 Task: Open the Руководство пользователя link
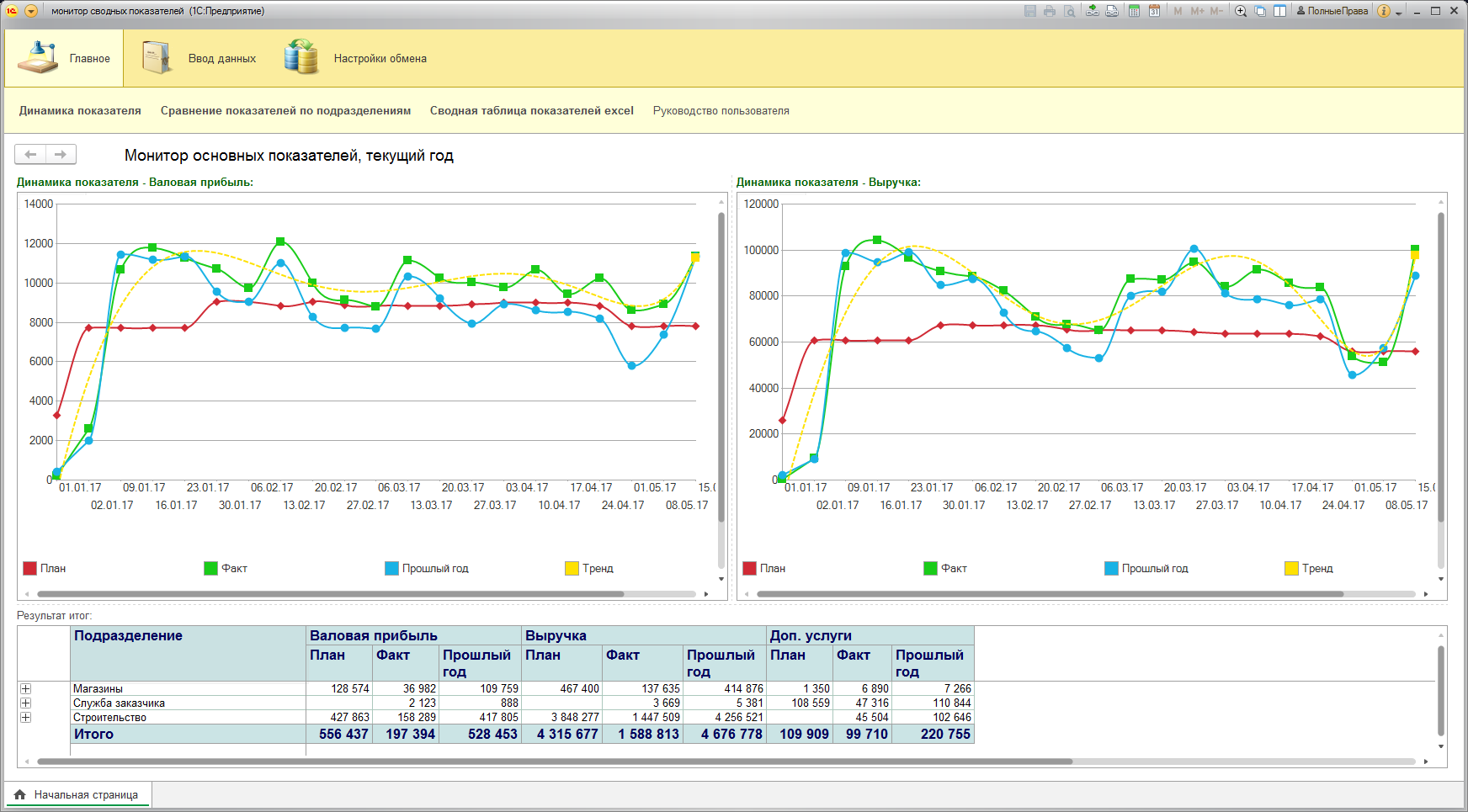coord(721,110)
